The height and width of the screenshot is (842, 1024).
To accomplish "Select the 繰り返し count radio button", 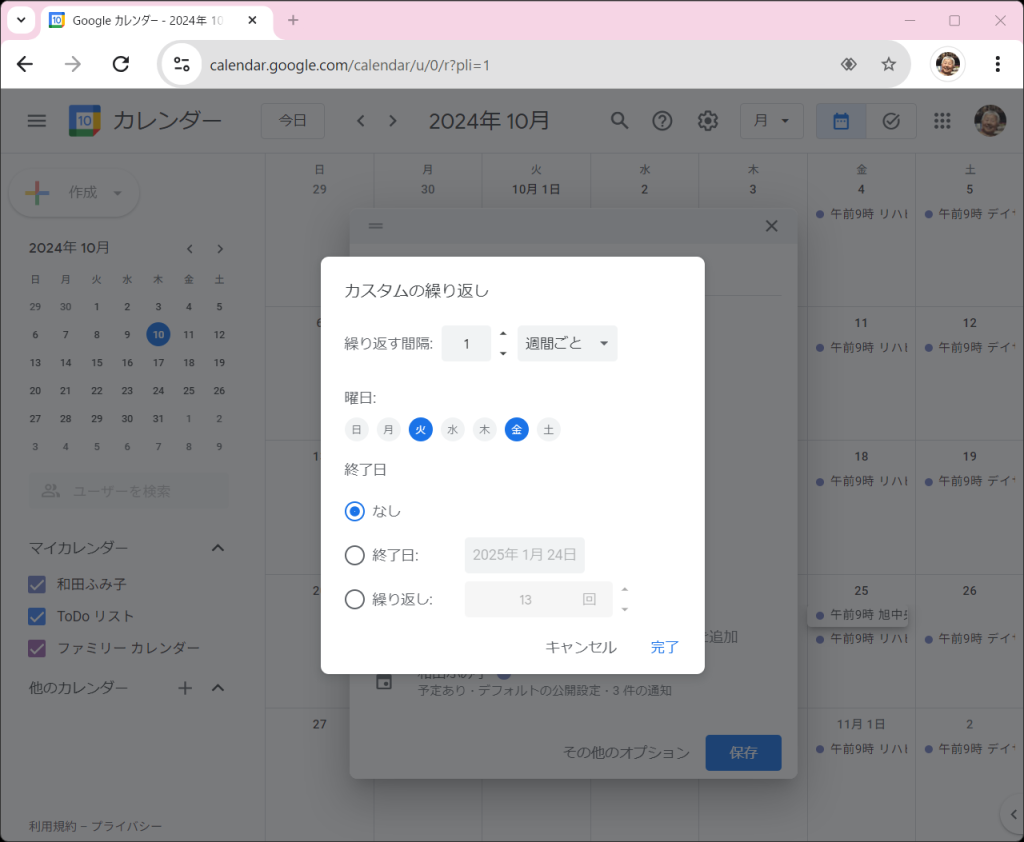I will (354, 599).
